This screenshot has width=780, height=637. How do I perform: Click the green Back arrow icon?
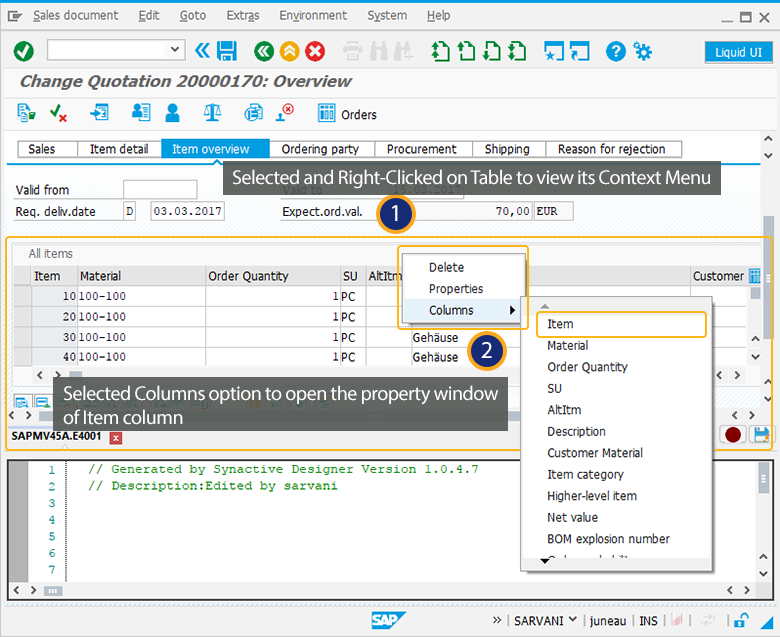click(x=264, y=51)
